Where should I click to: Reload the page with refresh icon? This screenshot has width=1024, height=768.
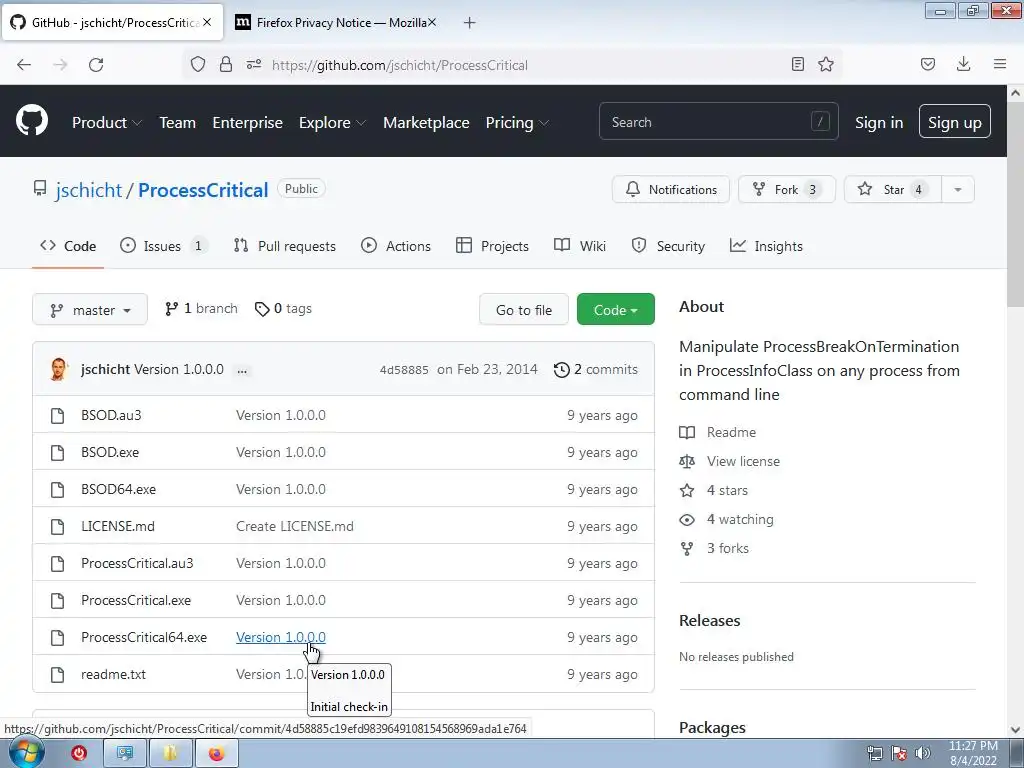tap(96, 65)
